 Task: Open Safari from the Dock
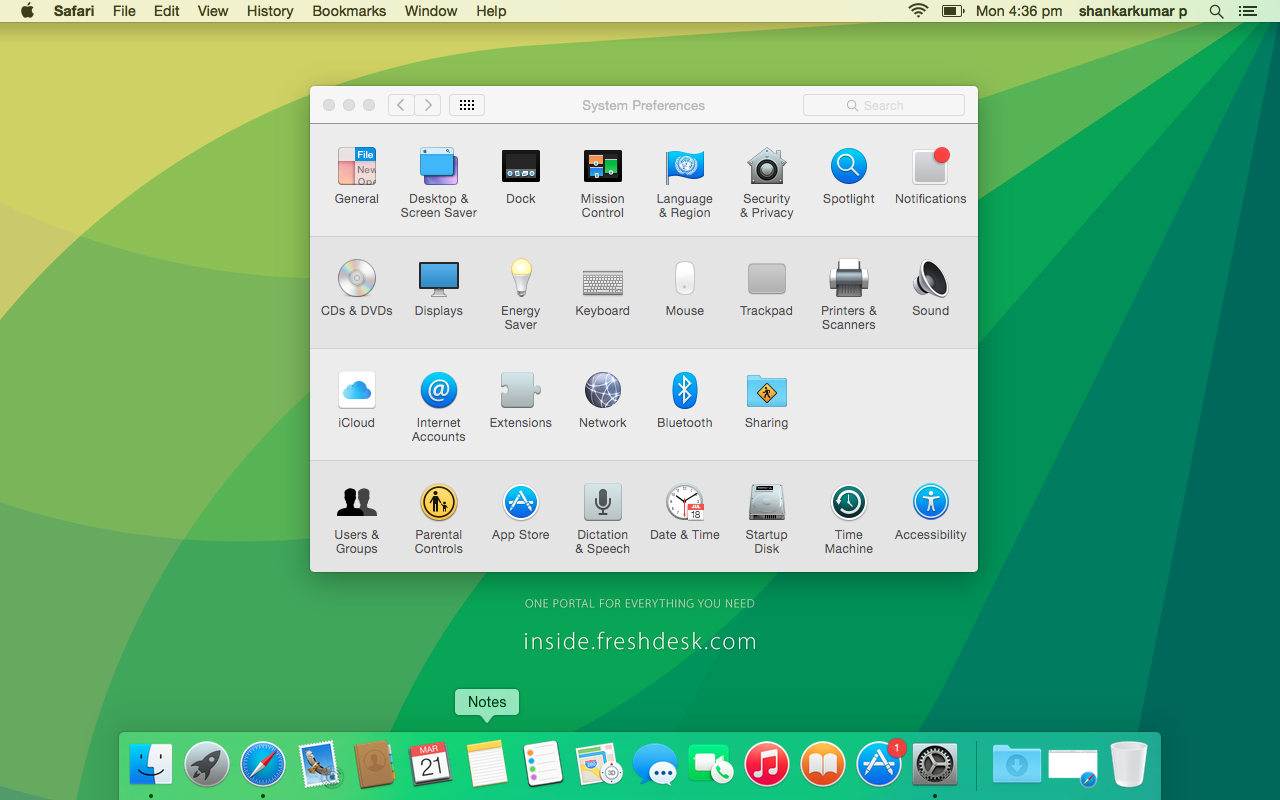263,765
